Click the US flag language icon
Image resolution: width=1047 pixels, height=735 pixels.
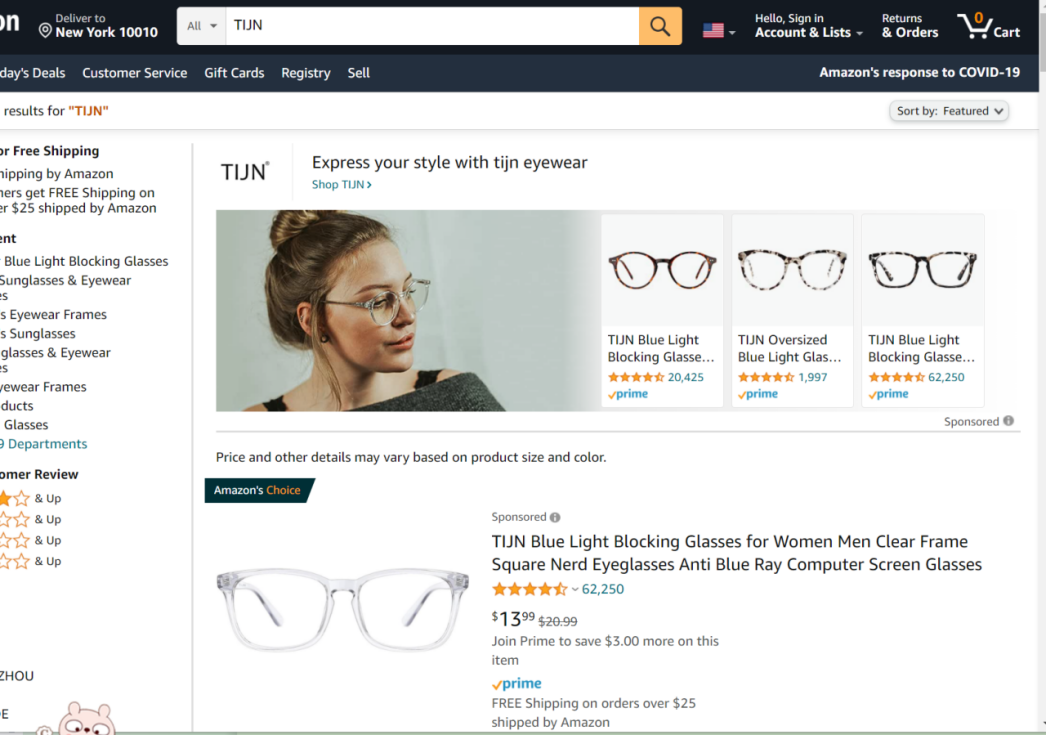click(x=713, y=31)
